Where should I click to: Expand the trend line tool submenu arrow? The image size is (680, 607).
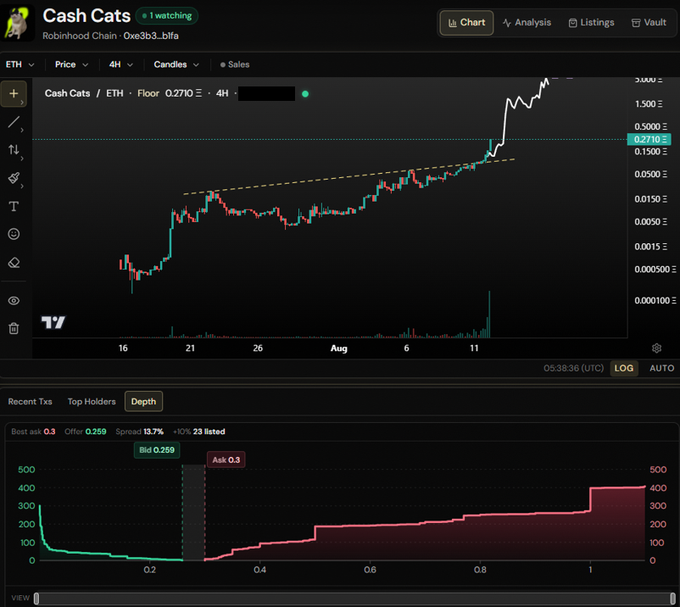click(x=22, y=130)
